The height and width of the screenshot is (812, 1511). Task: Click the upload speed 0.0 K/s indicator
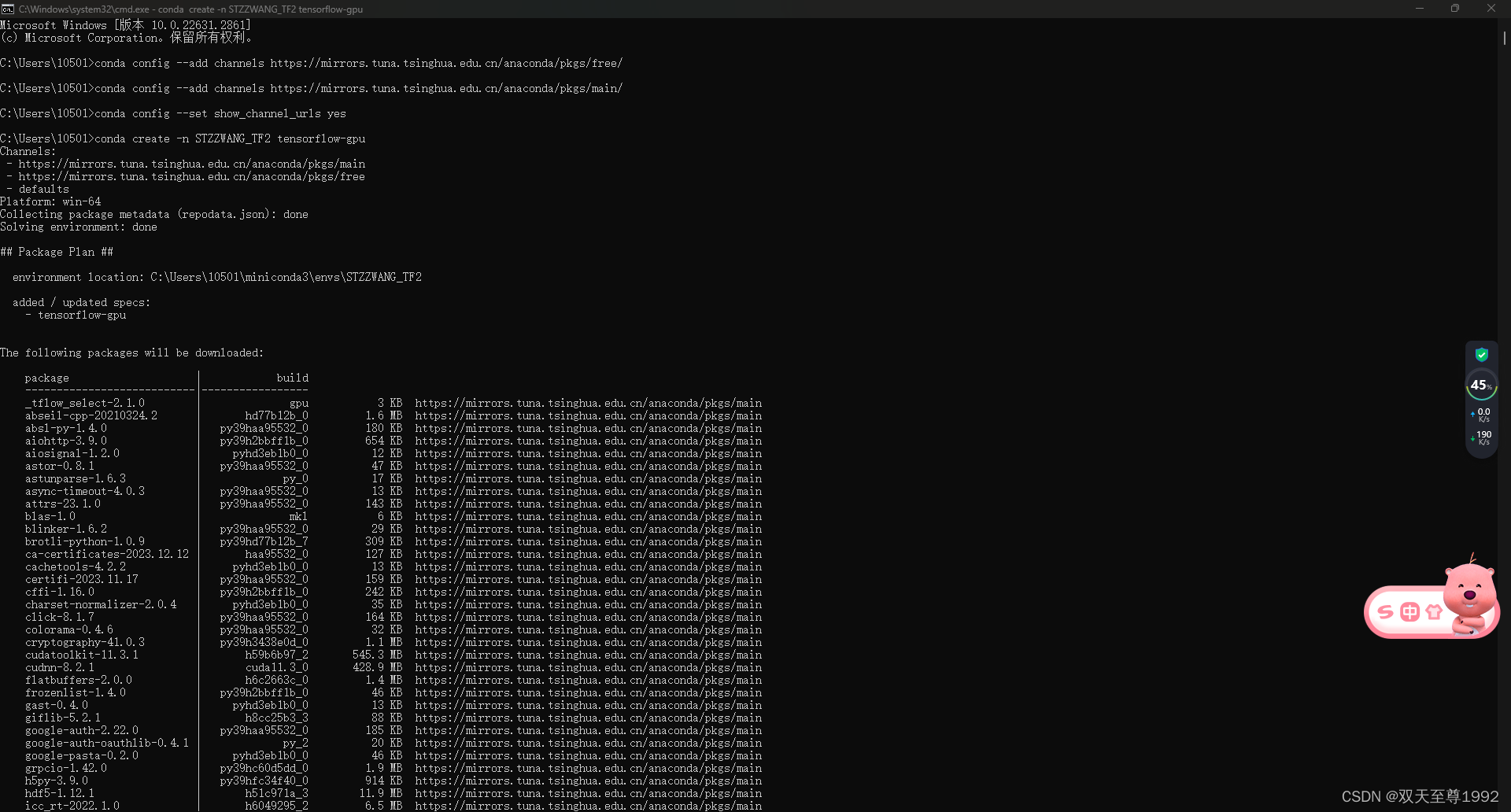point(1481,415)
